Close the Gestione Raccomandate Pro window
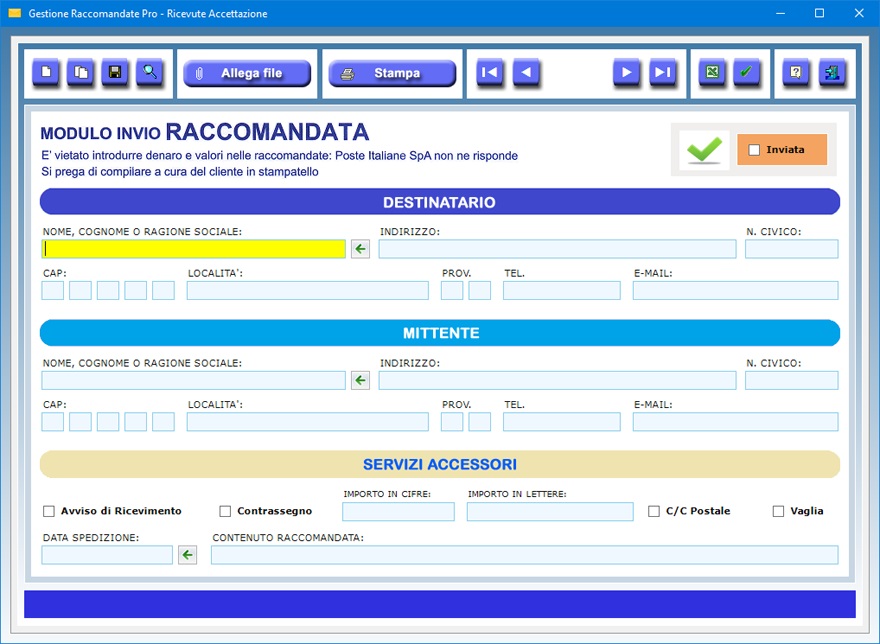 tap(859, 13)
